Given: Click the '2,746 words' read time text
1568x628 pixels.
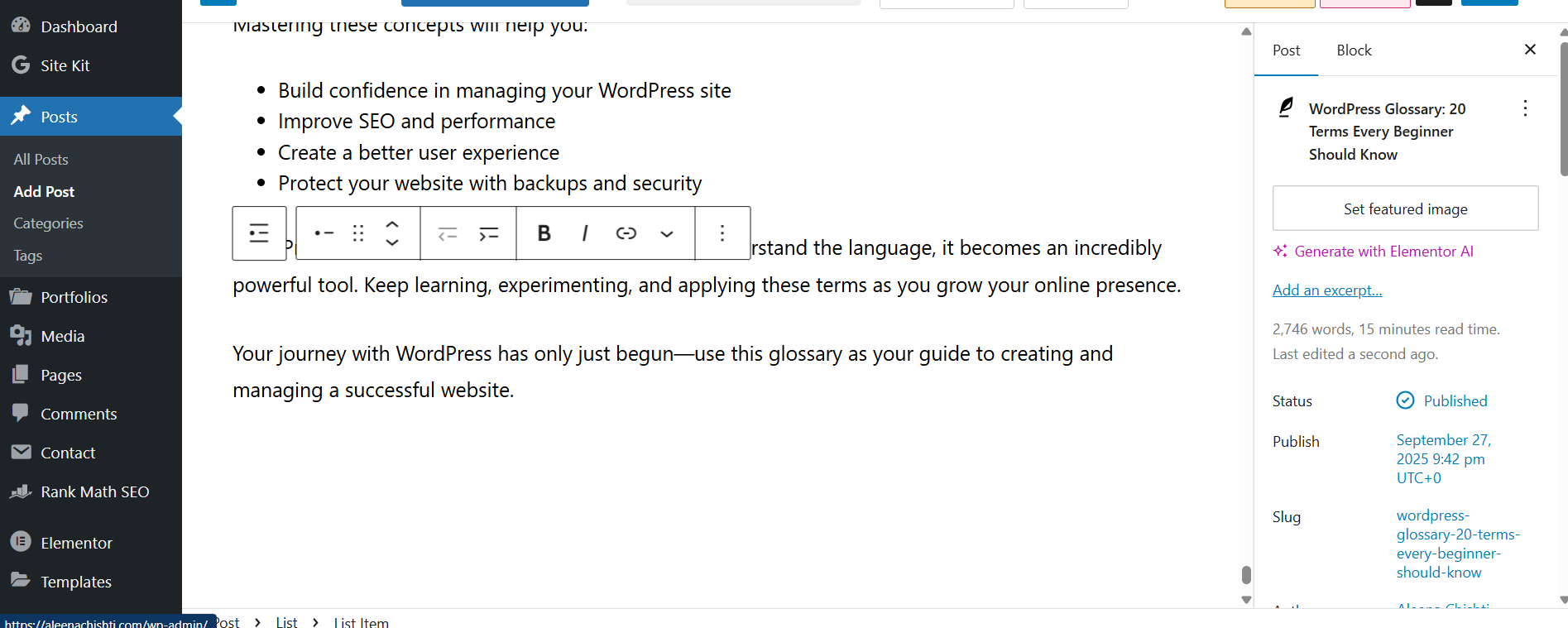Looking at the screenshot, I should pos(1386,329).
